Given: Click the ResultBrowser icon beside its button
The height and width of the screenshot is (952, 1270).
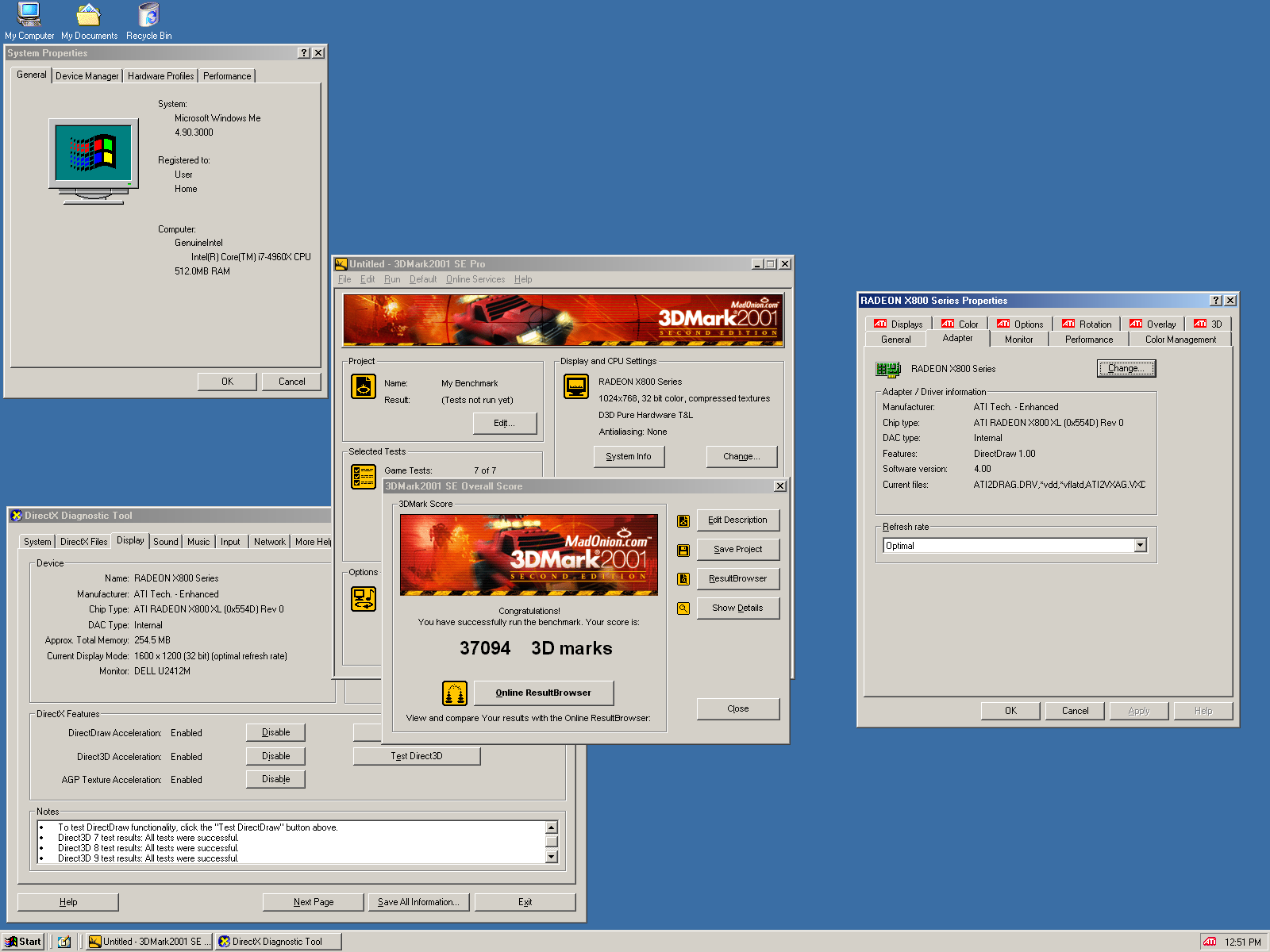Looking at the screenshot, I should pos(683,579).
